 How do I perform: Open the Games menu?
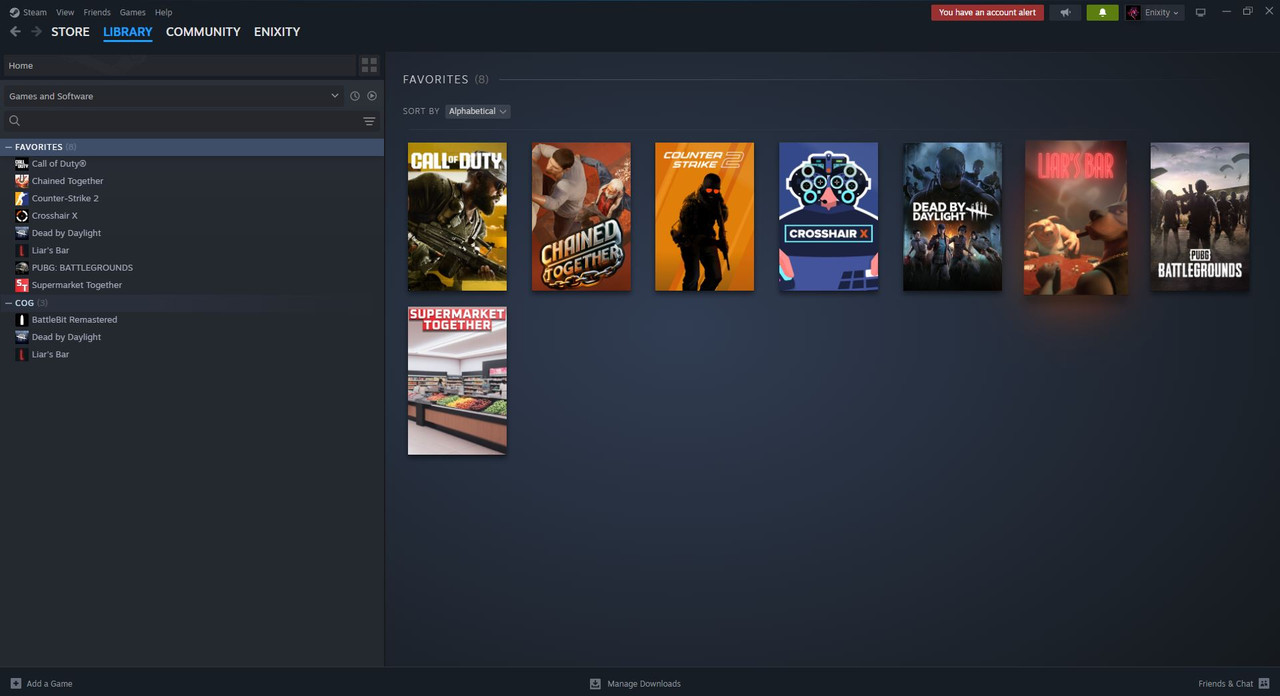132,12
